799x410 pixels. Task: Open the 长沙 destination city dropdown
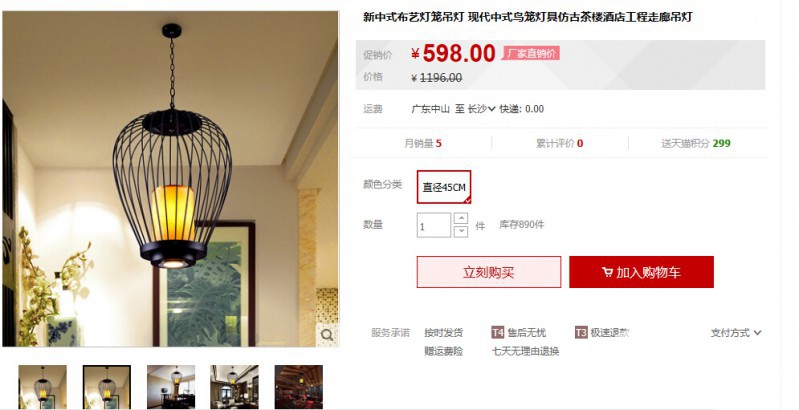click(x=482, y=108)
